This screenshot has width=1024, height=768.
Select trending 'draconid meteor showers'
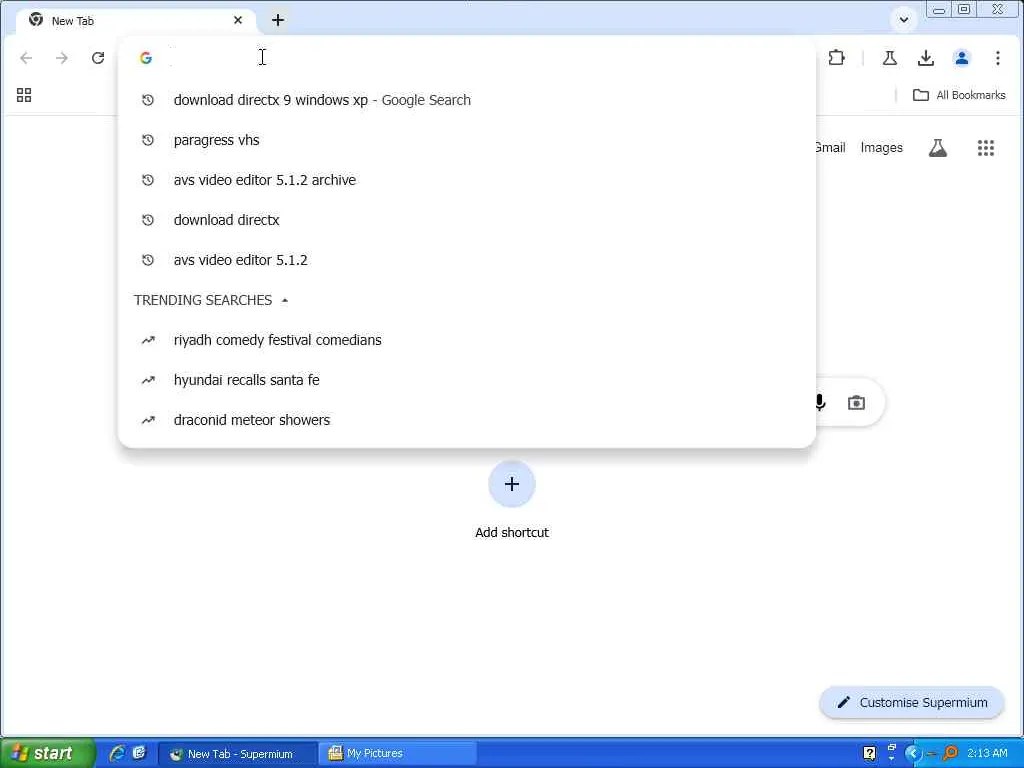coord(466,420)
